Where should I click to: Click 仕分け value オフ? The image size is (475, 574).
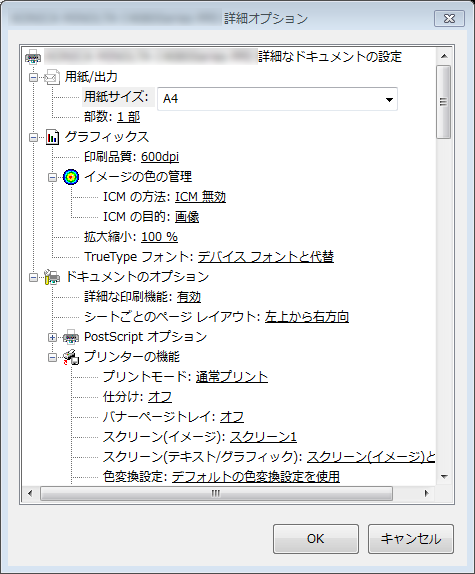pyautogui.click(x=160, y=397)
